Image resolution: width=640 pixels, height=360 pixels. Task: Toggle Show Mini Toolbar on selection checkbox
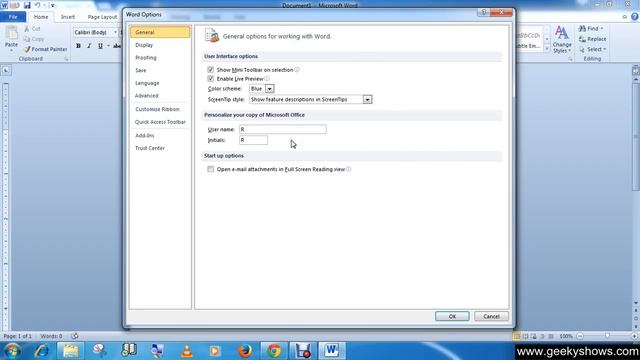[x=211, y=70]
